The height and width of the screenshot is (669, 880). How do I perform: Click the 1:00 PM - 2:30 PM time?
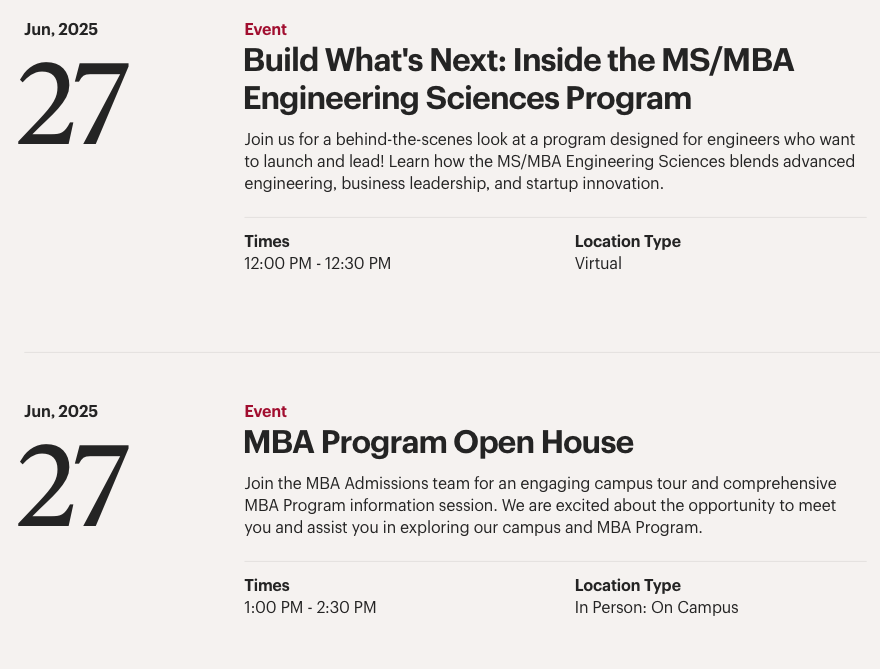(x=310, y=607)
